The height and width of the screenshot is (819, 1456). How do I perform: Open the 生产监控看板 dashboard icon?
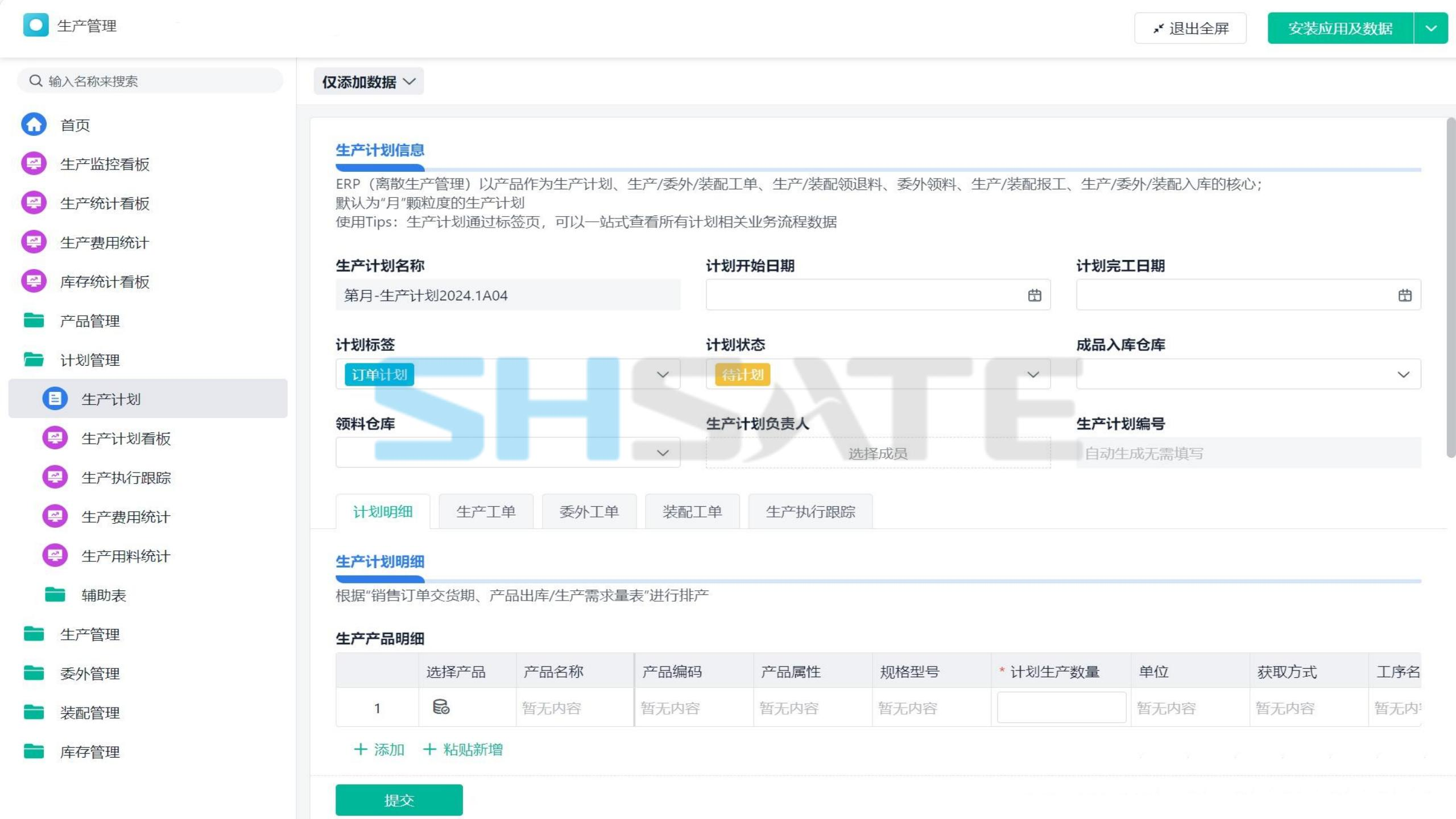(x=34, y=164)
